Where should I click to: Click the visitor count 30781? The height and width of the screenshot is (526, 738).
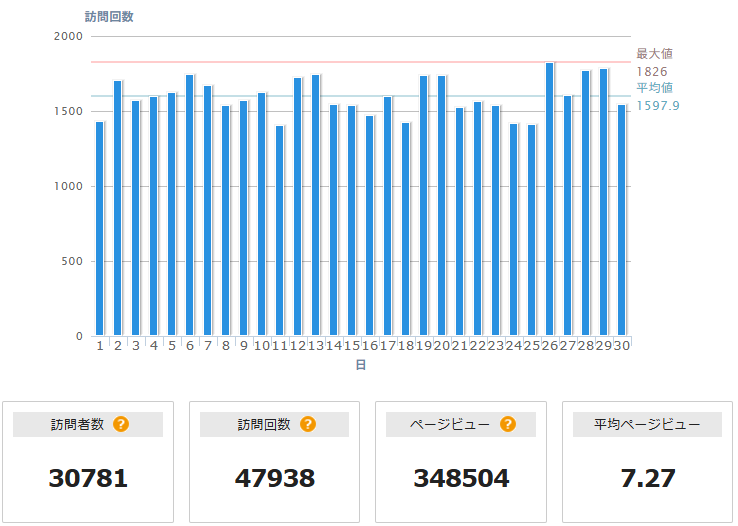[88, 478]
